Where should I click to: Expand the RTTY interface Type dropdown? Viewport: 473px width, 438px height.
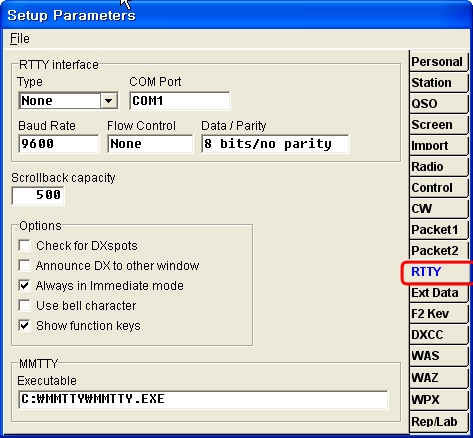pyautogui.click(x=109, y=101)
